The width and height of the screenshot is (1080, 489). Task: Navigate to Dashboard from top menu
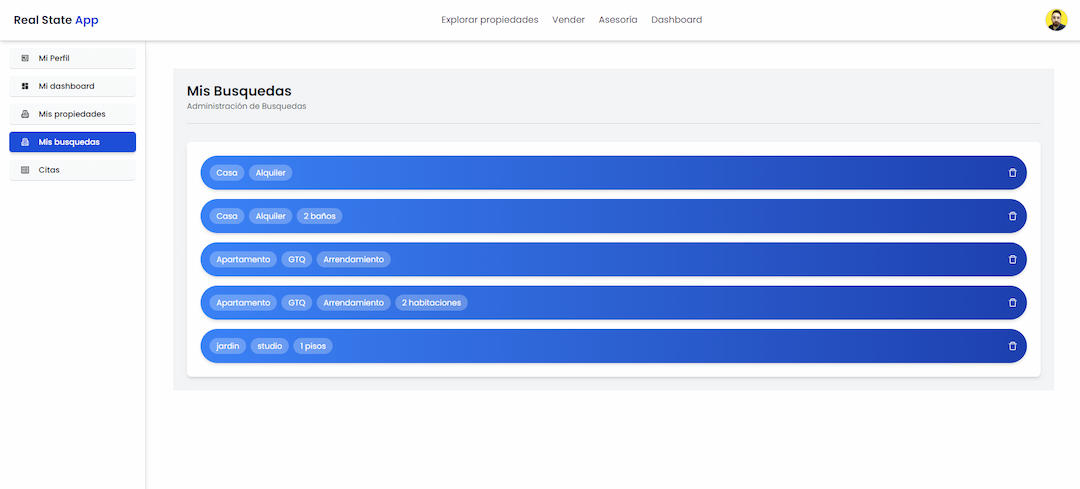point(676,20)
